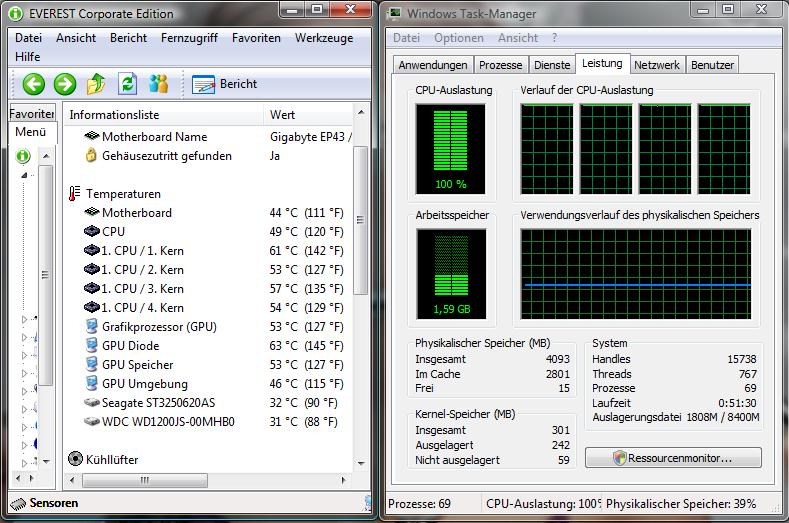Open the Bericht report toolbar button

point(224,84)
